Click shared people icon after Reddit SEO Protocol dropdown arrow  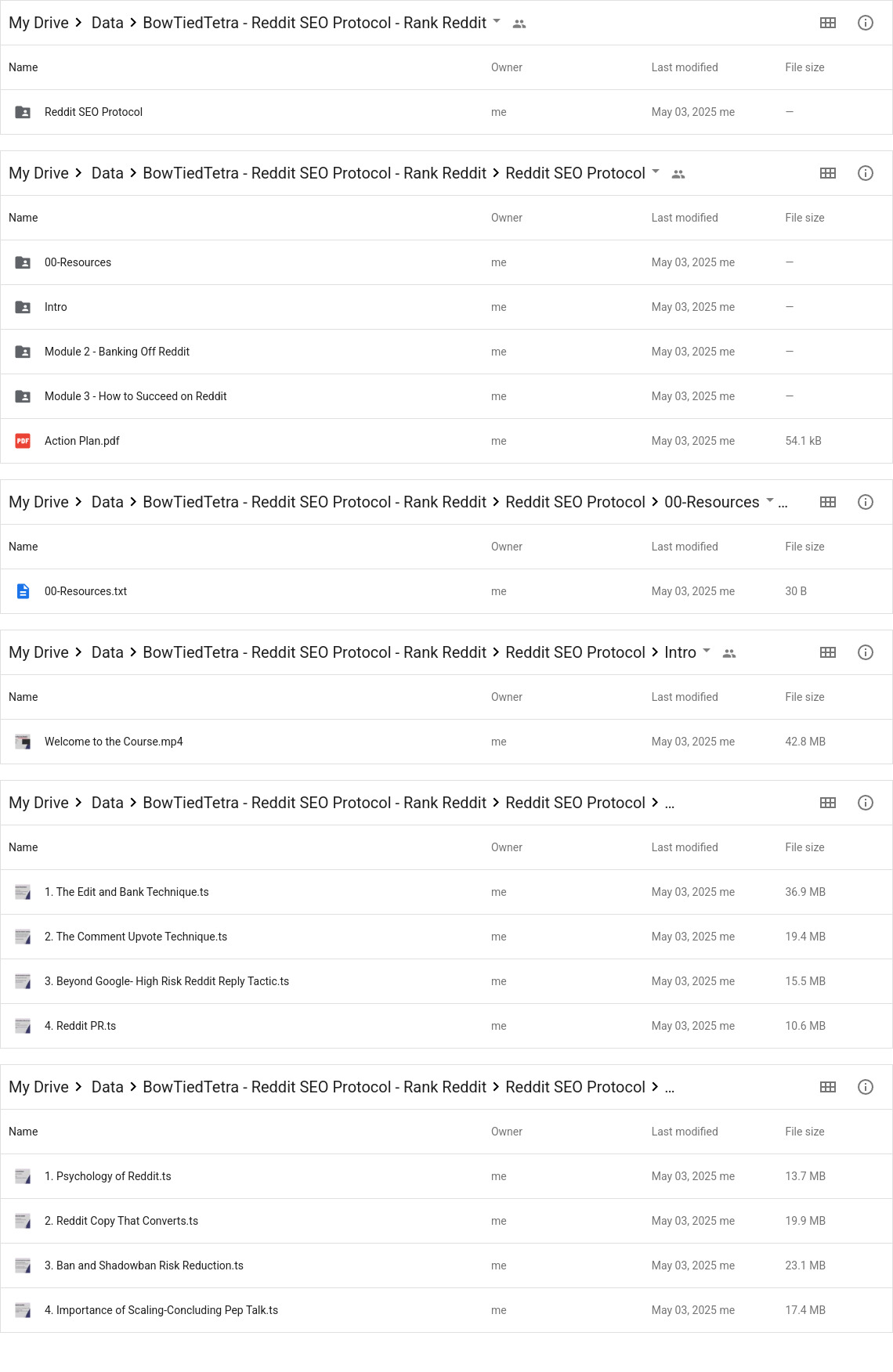(678, 174)
